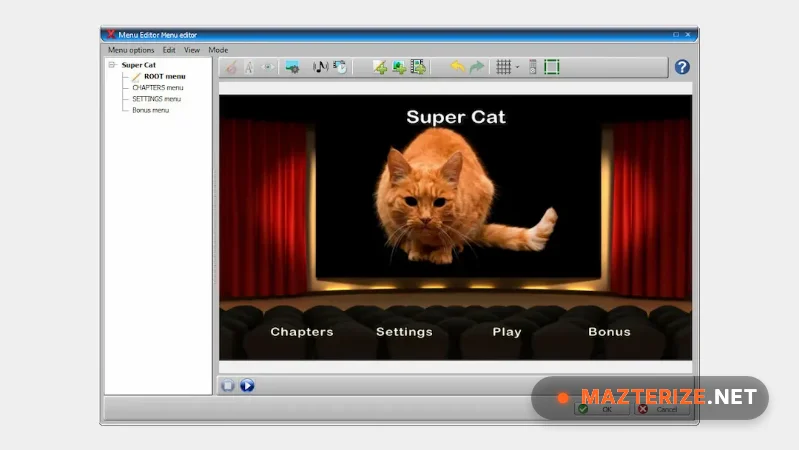Click the pencil icon beside ROOT menu
The height and width of the screenshot is (450, 799).
136,77
